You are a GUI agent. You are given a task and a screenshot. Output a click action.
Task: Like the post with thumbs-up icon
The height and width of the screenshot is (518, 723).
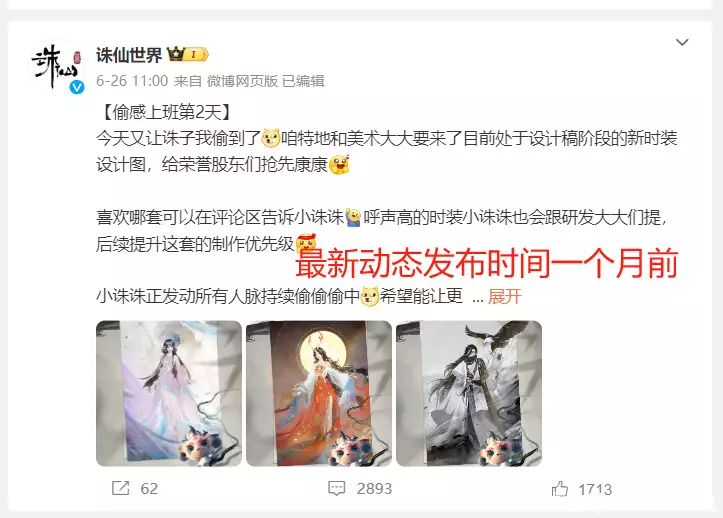point(560,488)
